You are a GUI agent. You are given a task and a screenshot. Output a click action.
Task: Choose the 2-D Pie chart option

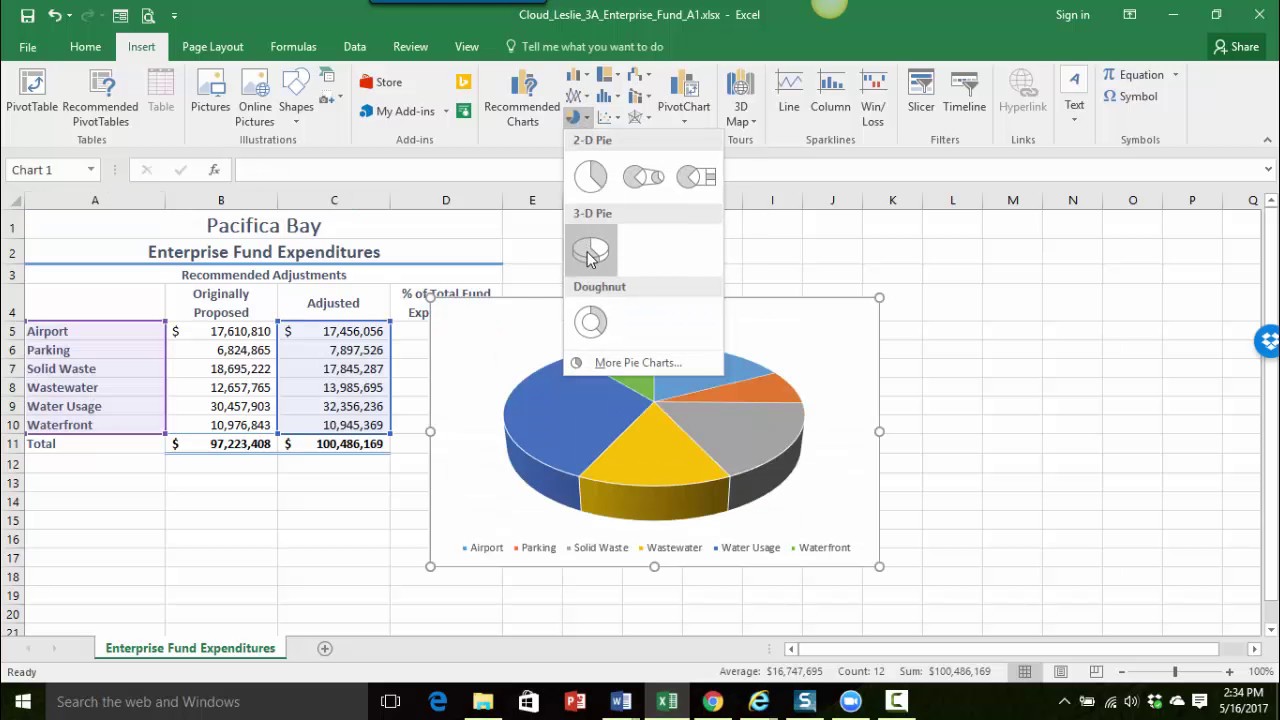[591, 177]
